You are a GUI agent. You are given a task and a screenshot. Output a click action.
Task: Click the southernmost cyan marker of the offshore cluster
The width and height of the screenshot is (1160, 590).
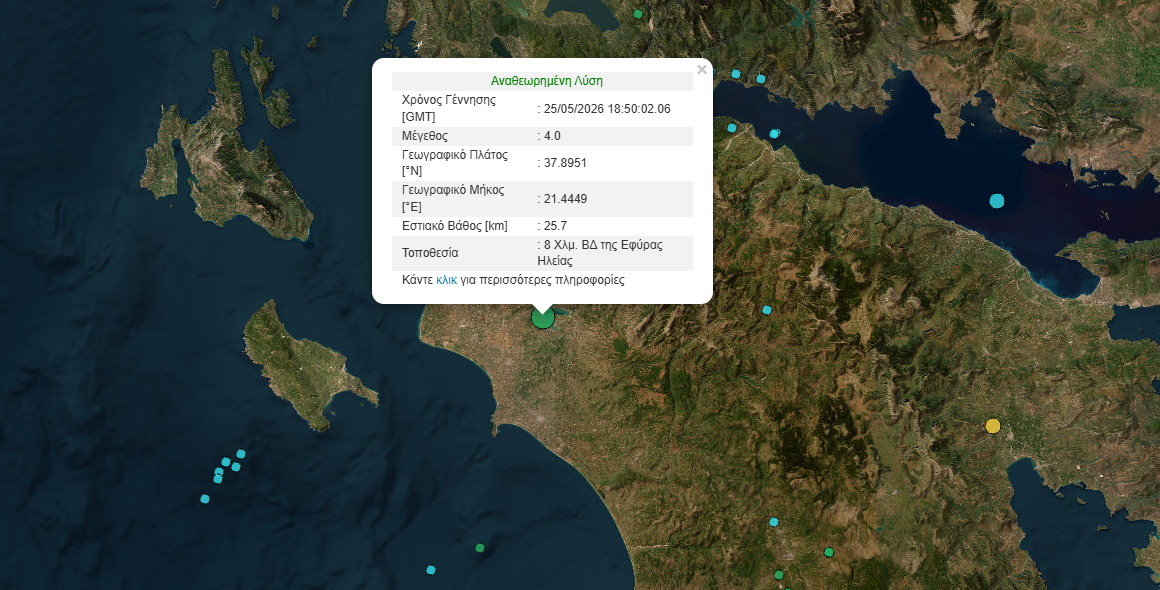(205, 499)
